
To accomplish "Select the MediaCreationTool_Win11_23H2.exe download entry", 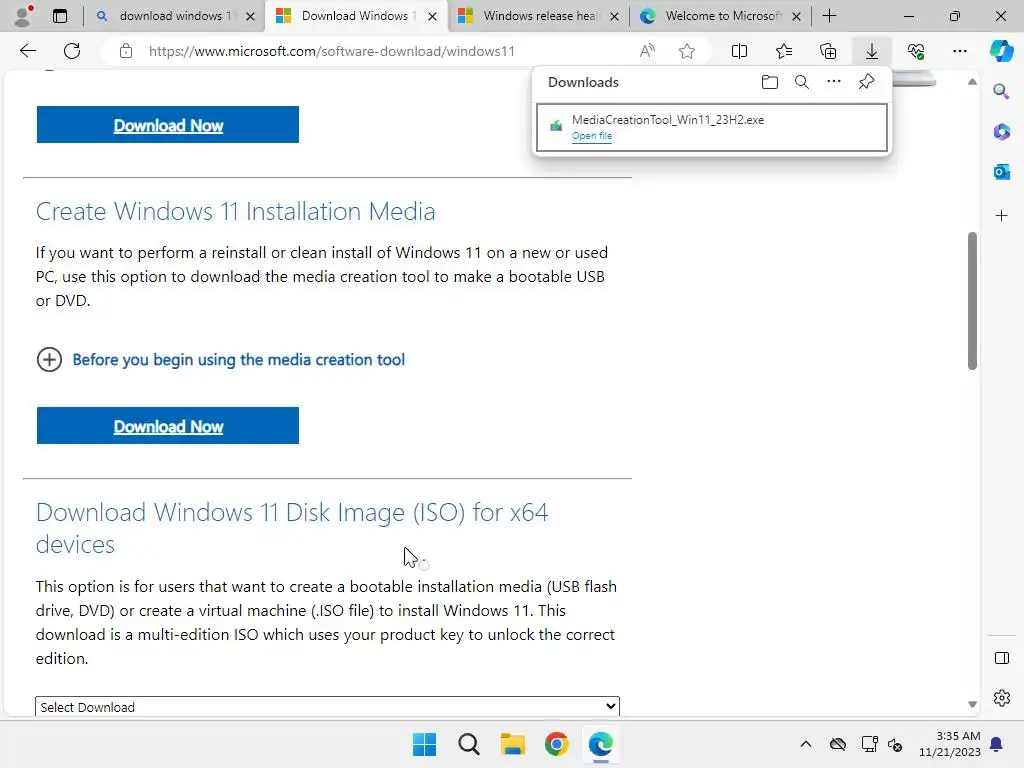I will (711, 127).
